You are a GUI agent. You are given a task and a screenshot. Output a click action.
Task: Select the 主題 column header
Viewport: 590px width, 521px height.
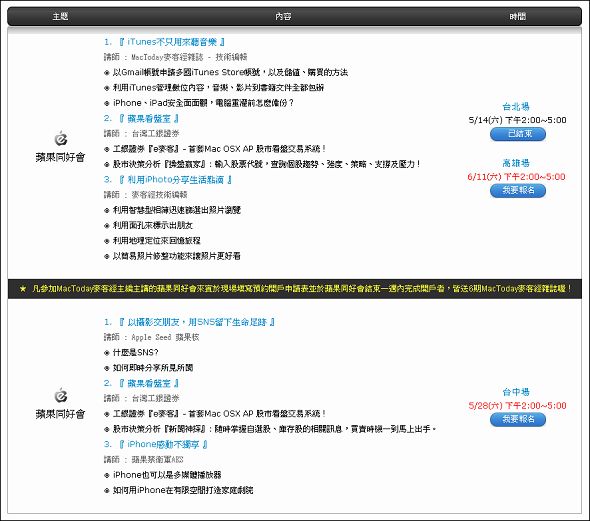coord(60,16)
